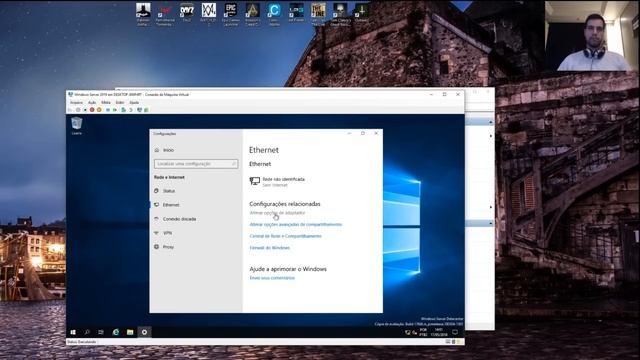Select the Lixeira recycle bin icon
640x360 pixels.
(x=76, y=126)
